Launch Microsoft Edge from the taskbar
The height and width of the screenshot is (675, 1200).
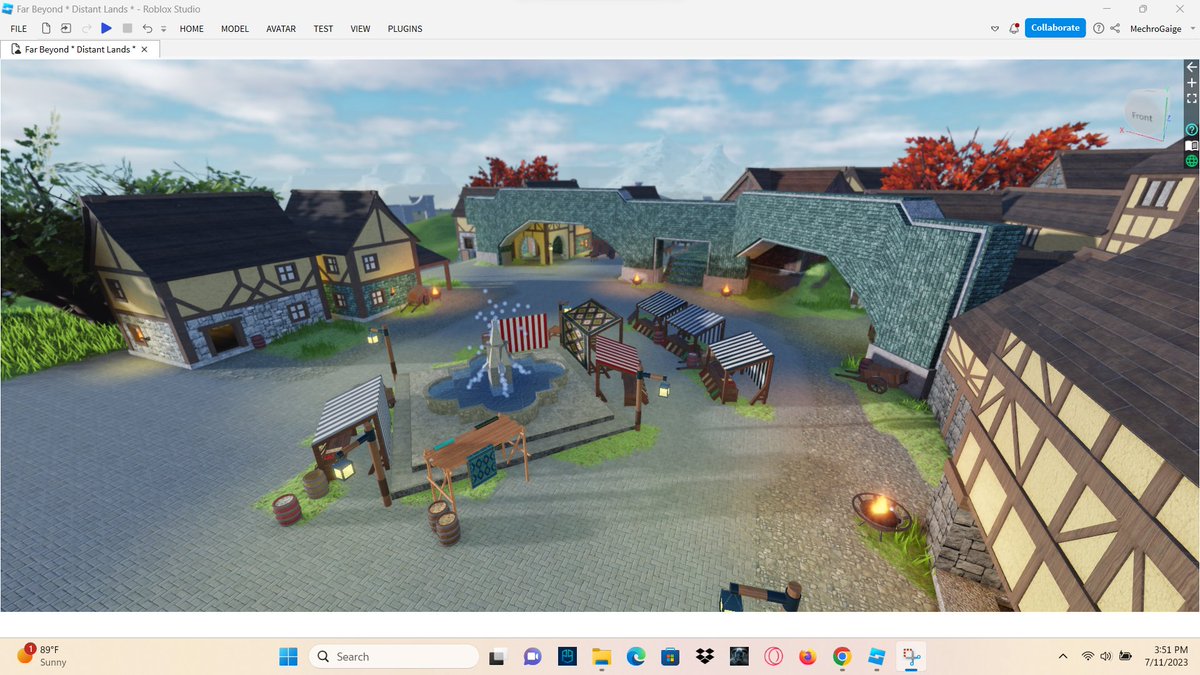coord(636,657)
